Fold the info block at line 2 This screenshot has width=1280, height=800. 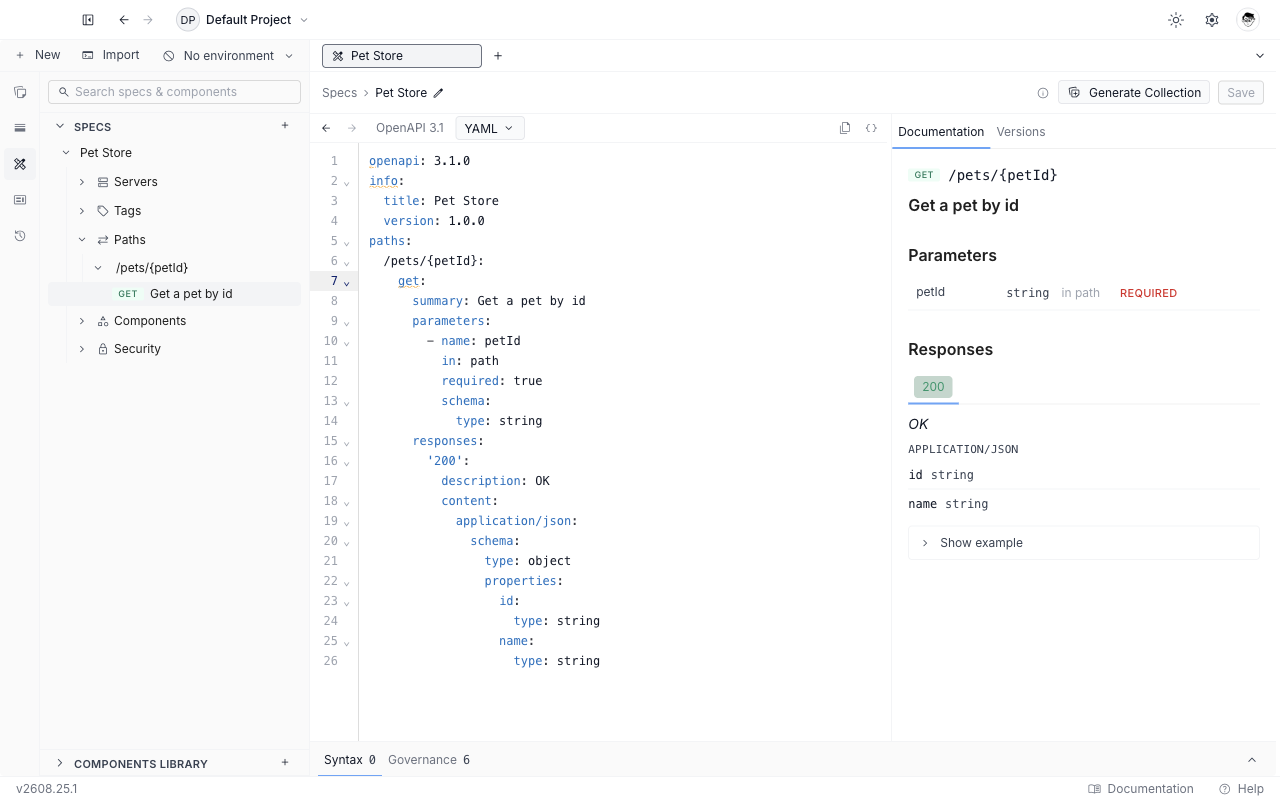coord(347,182)
